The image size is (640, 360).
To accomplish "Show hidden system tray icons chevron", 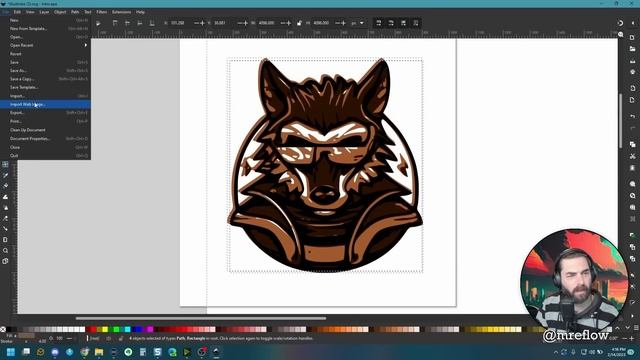I will [x=556, y=352].
